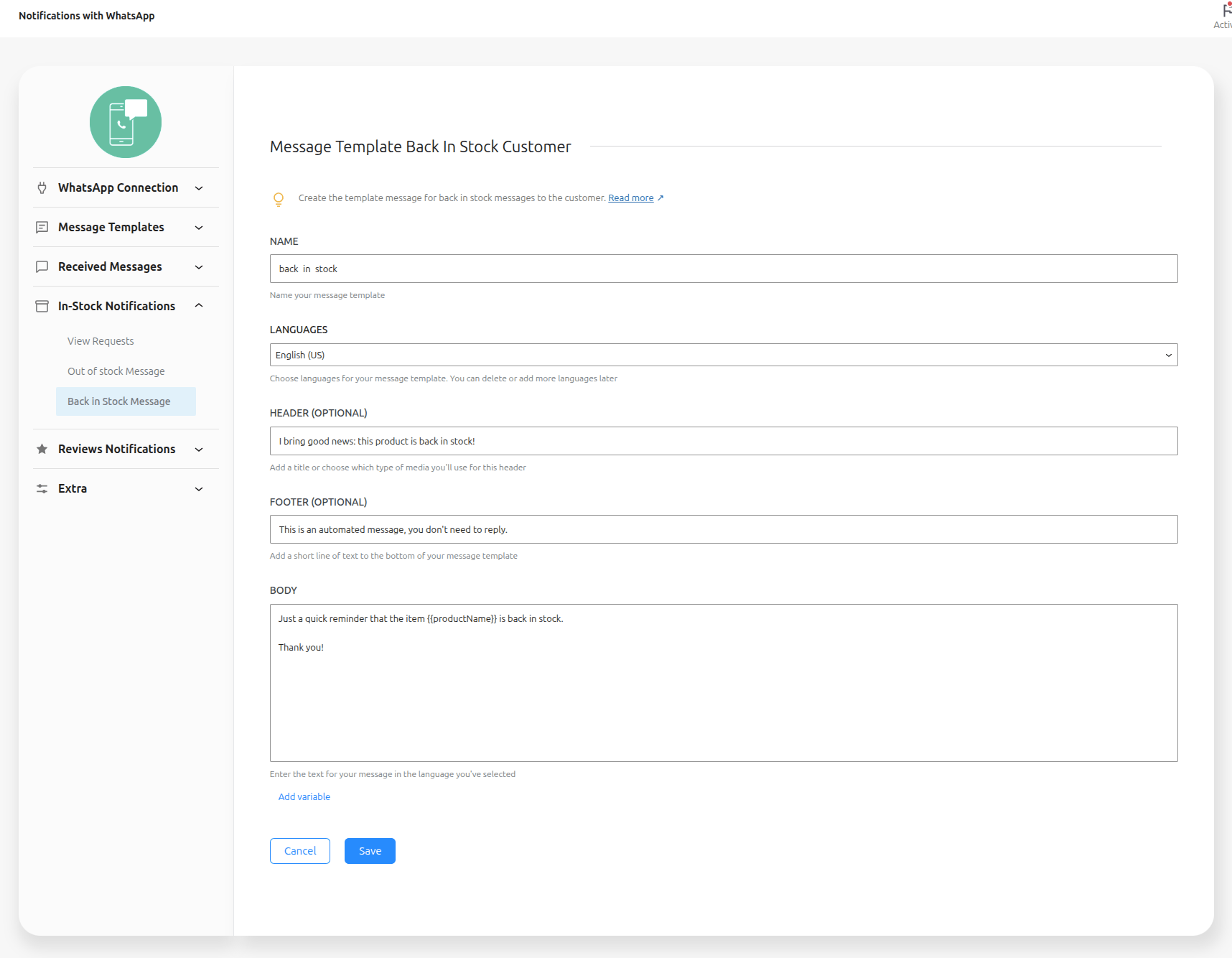Focus the Name input field

point(723,269)
